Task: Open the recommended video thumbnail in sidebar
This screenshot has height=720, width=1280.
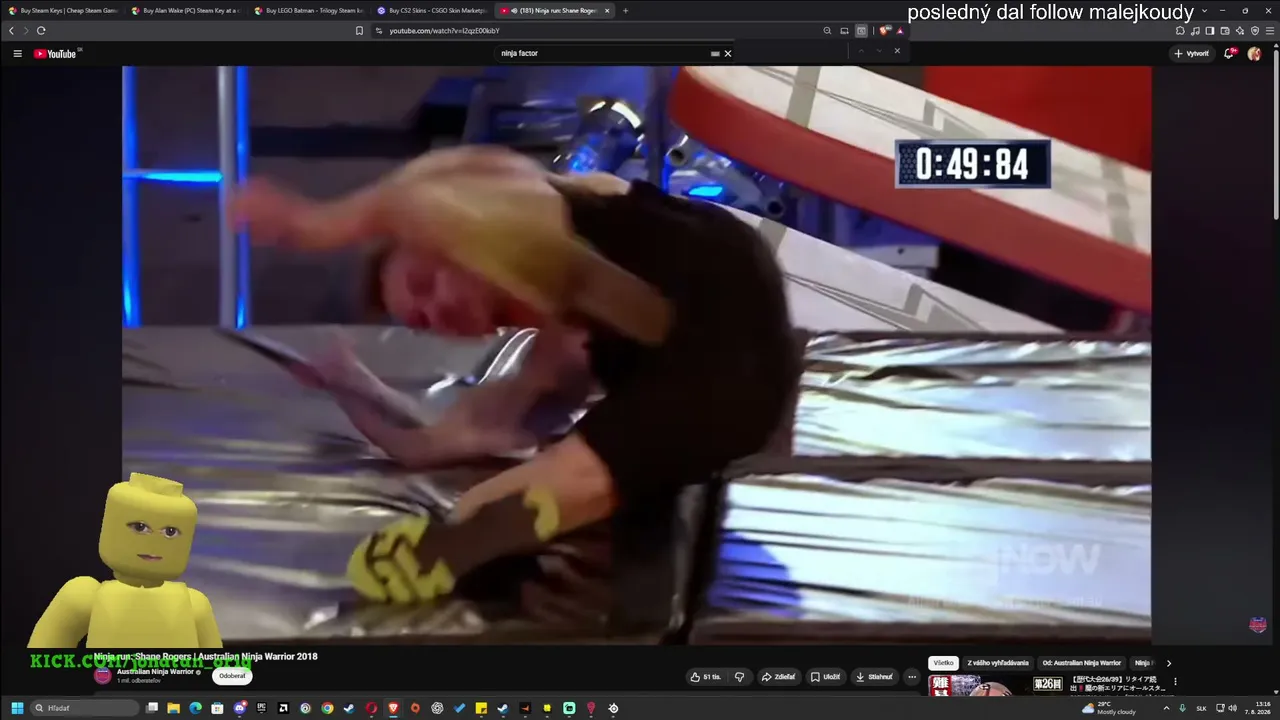Action: click(996, 685)
